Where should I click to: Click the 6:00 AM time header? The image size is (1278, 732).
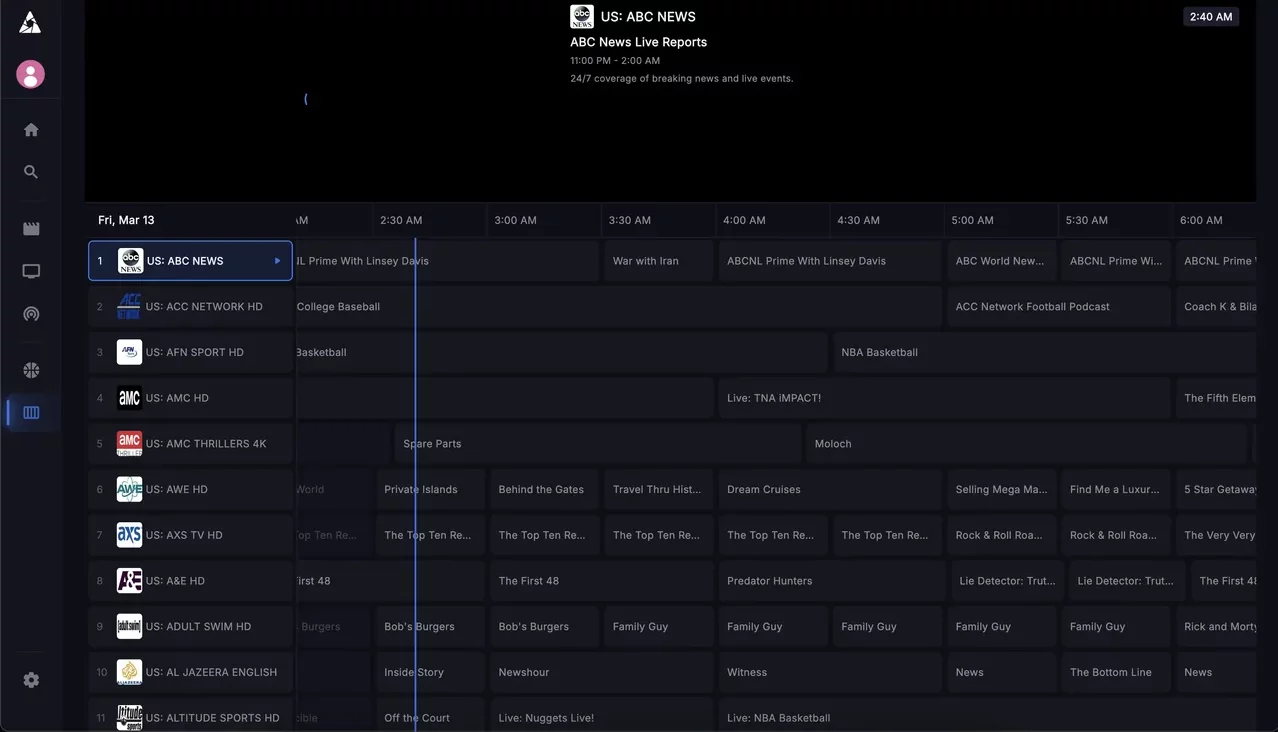pyautogui.click(x=1201, y=220)
